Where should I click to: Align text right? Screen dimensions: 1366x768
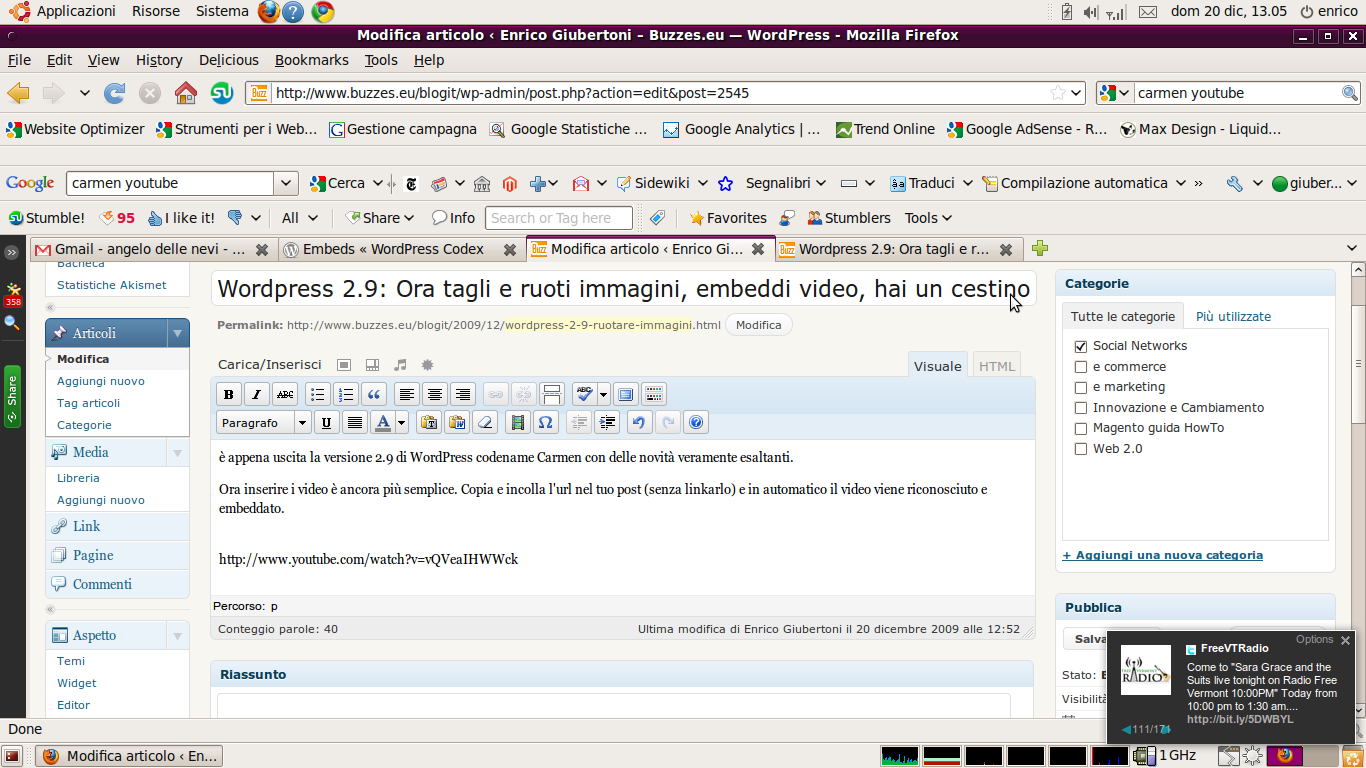point(461,394)
